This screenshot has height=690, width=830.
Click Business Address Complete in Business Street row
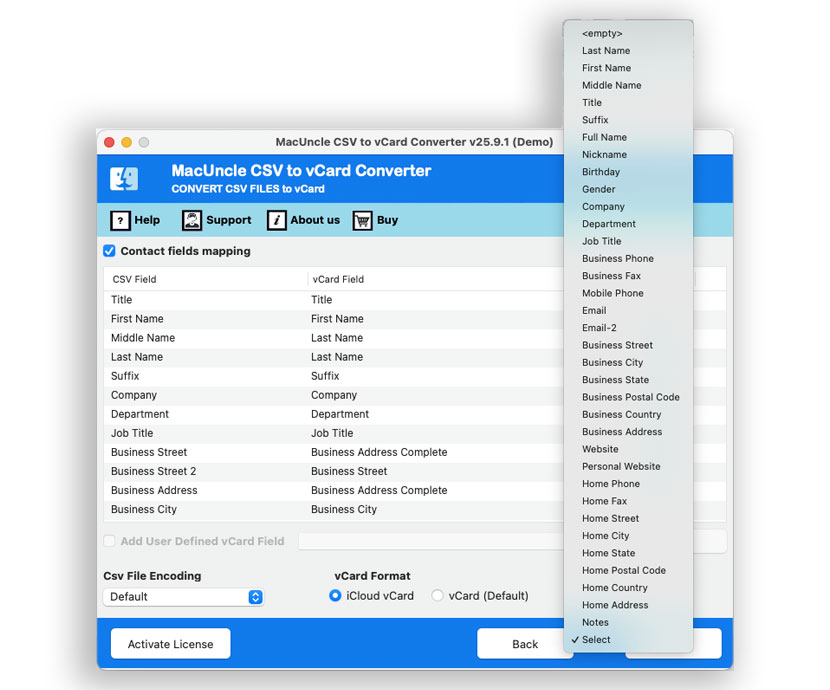pos(379,452)
